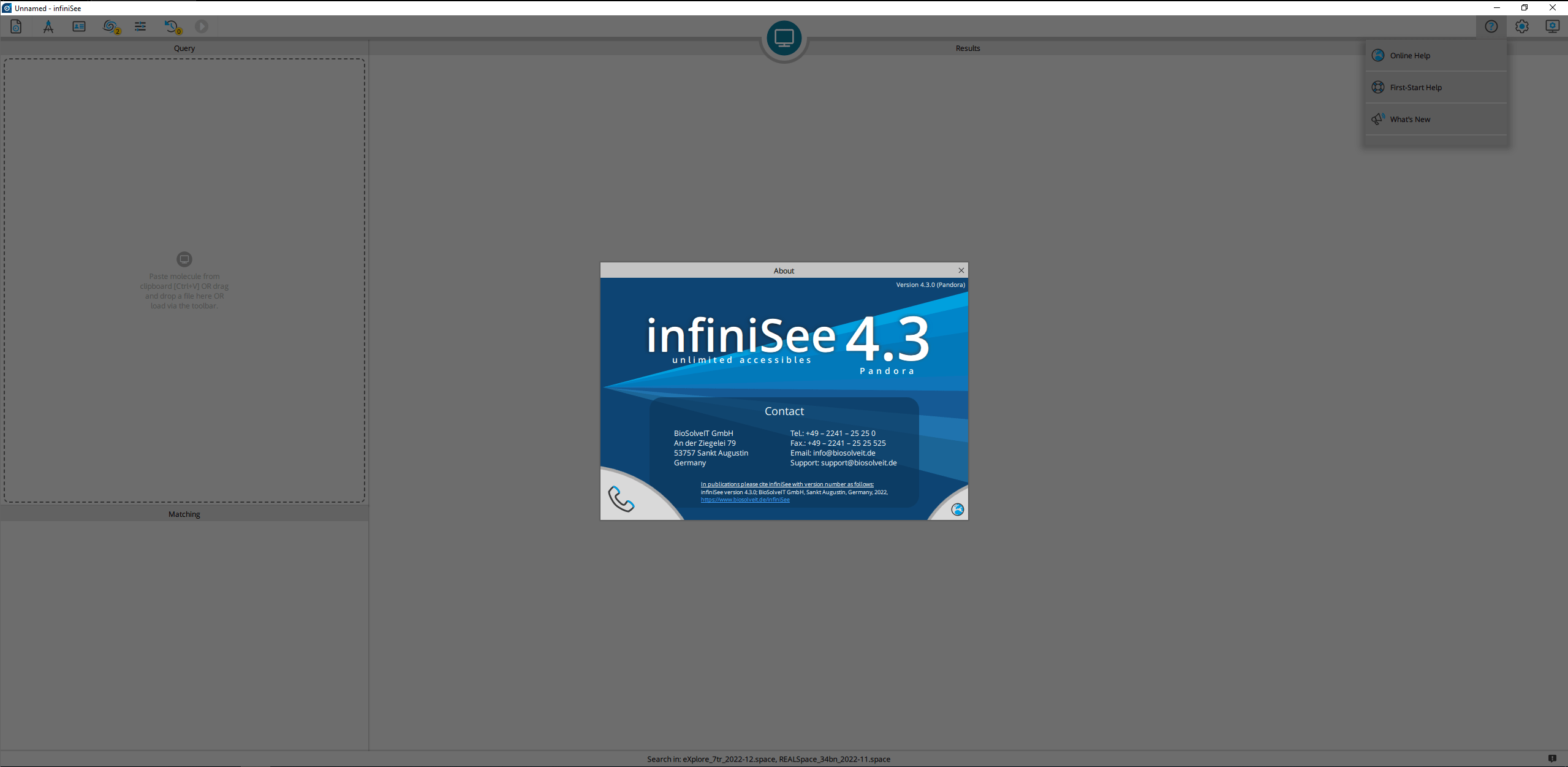
Task: Open the text/label tool in toolbar
Action: 47,26
